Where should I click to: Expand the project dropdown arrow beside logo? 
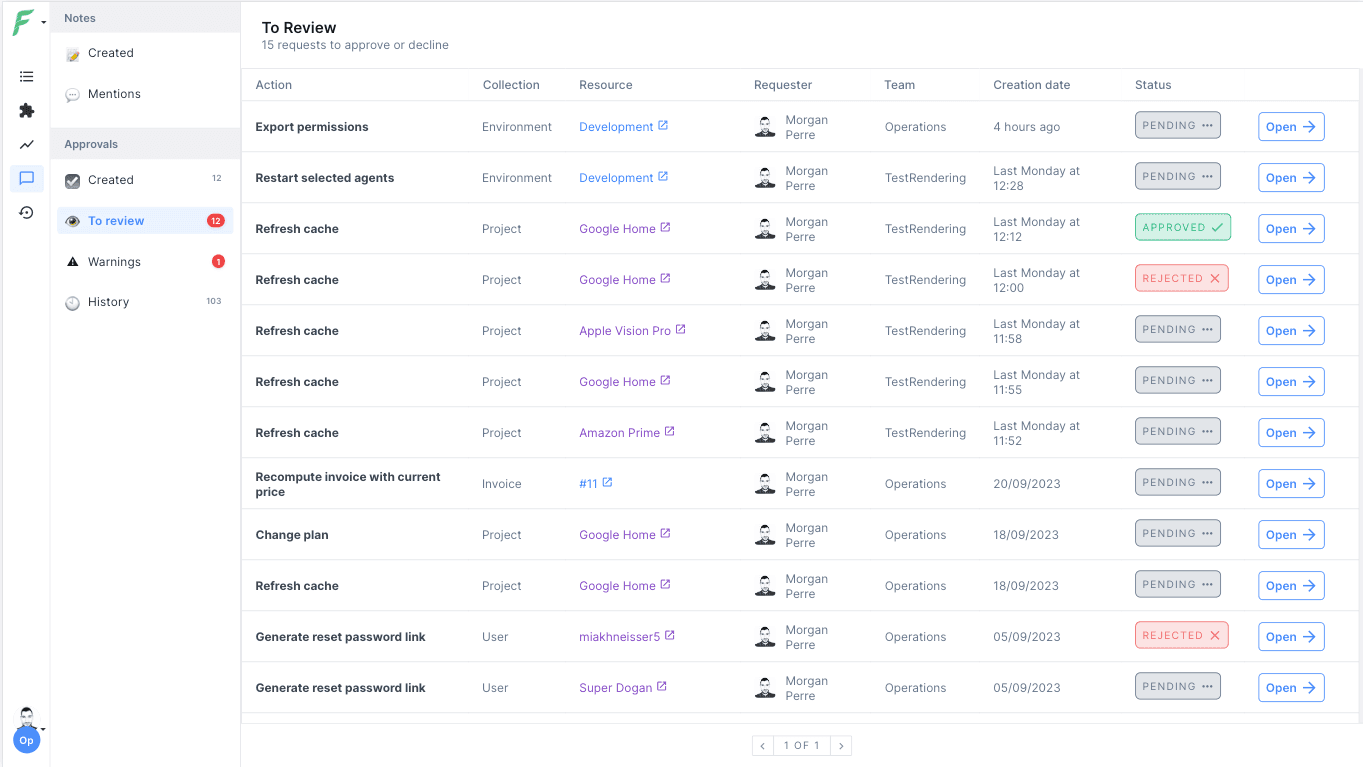coord(43,23)
